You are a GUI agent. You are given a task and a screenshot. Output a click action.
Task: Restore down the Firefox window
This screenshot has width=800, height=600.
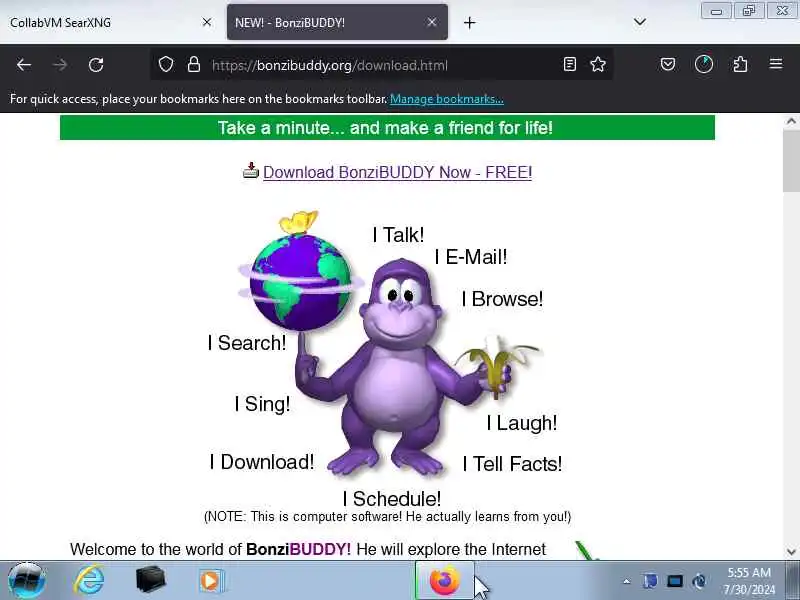(749, 11)
